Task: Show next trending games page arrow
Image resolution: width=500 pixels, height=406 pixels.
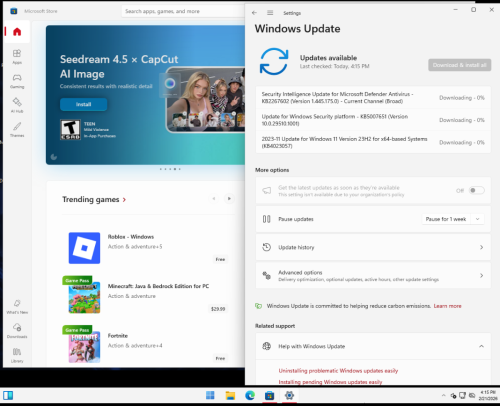Action: pos(229,199)
